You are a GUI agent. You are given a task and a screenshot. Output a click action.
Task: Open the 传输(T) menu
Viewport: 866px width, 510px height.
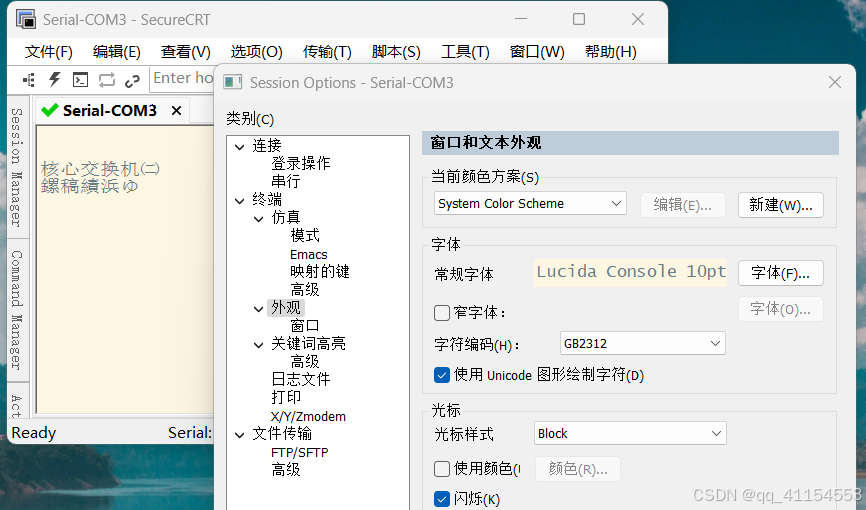point(327,52)
